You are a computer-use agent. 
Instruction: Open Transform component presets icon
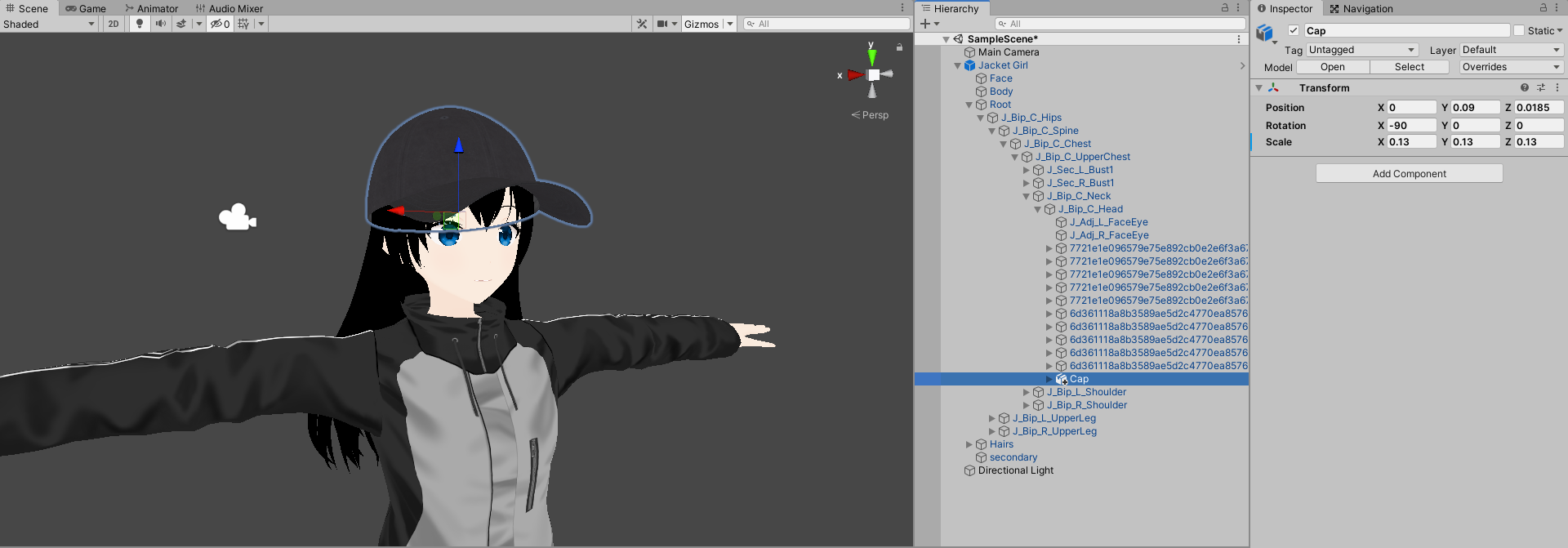tap(1541, 87)
